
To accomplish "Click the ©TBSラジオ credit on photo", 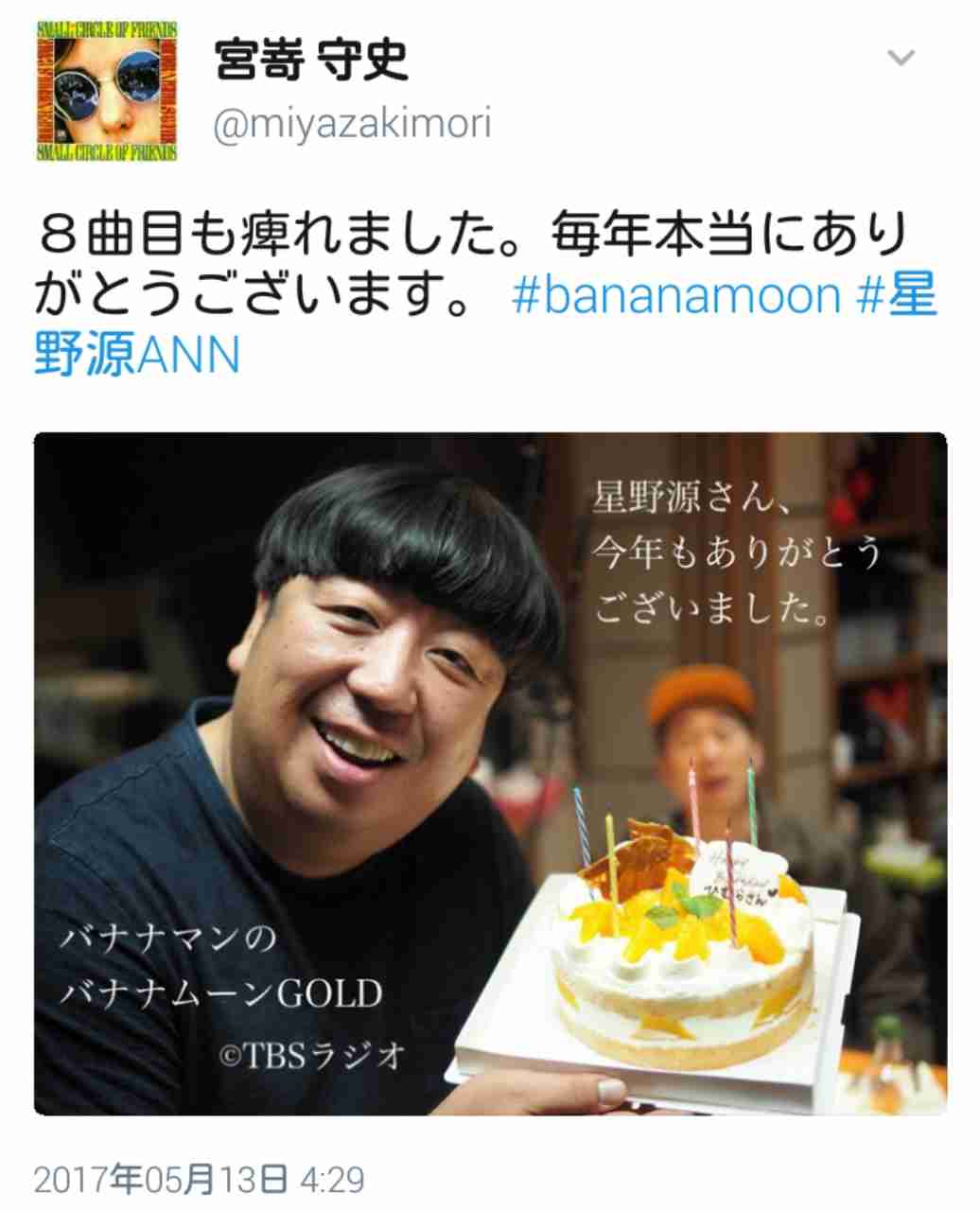I will pos(313,1055).
